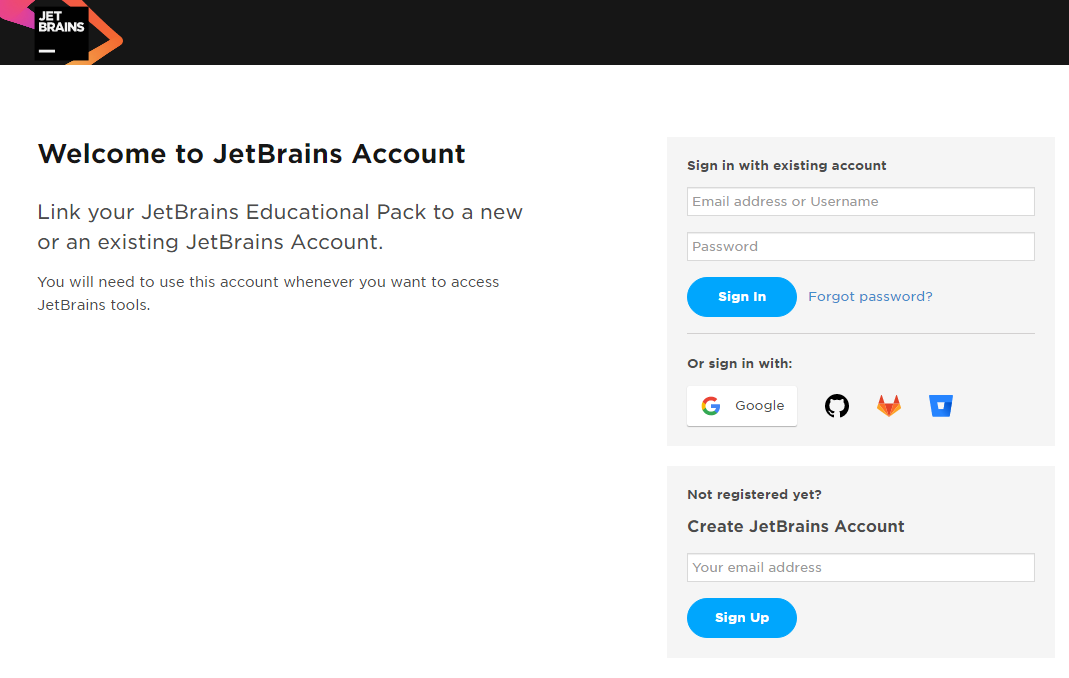The height and width of the screenshot is (678, 1069).
Task: Focus the Password input field
Action: (860, 247)
